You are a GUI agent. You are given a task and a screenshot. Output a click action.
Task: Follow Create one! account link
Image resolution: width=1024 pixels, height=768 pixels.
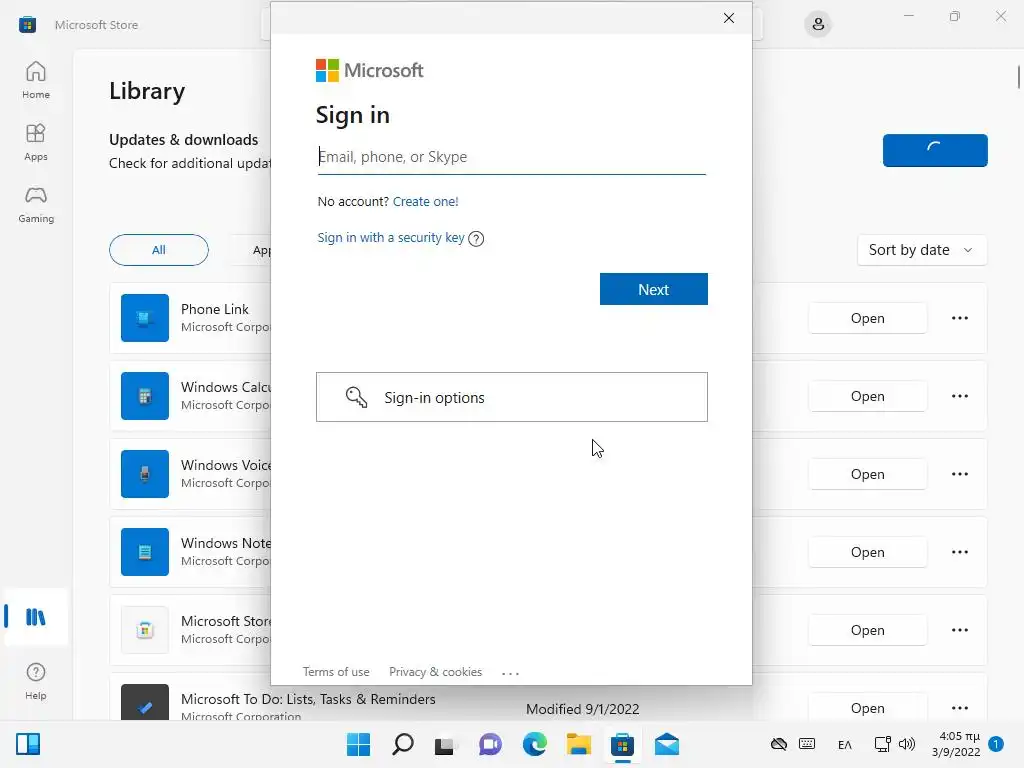425,202
